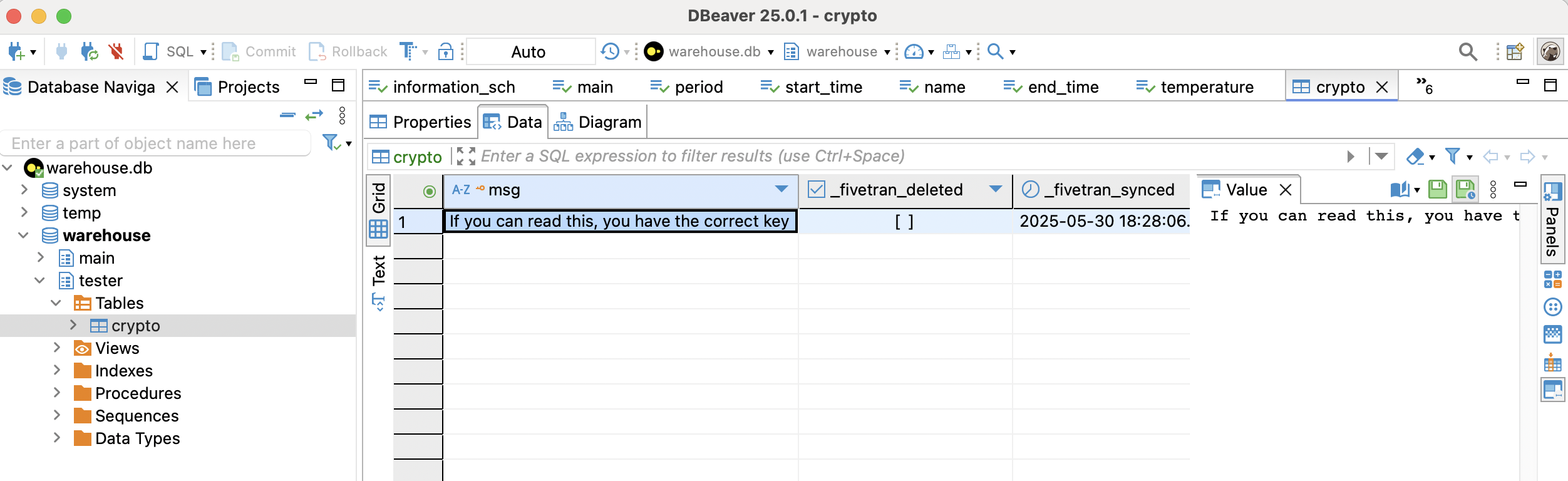Open msg column filter dropdown
Image resolution: width=1568 pixels, height=481 pixels.
(781, 189)
